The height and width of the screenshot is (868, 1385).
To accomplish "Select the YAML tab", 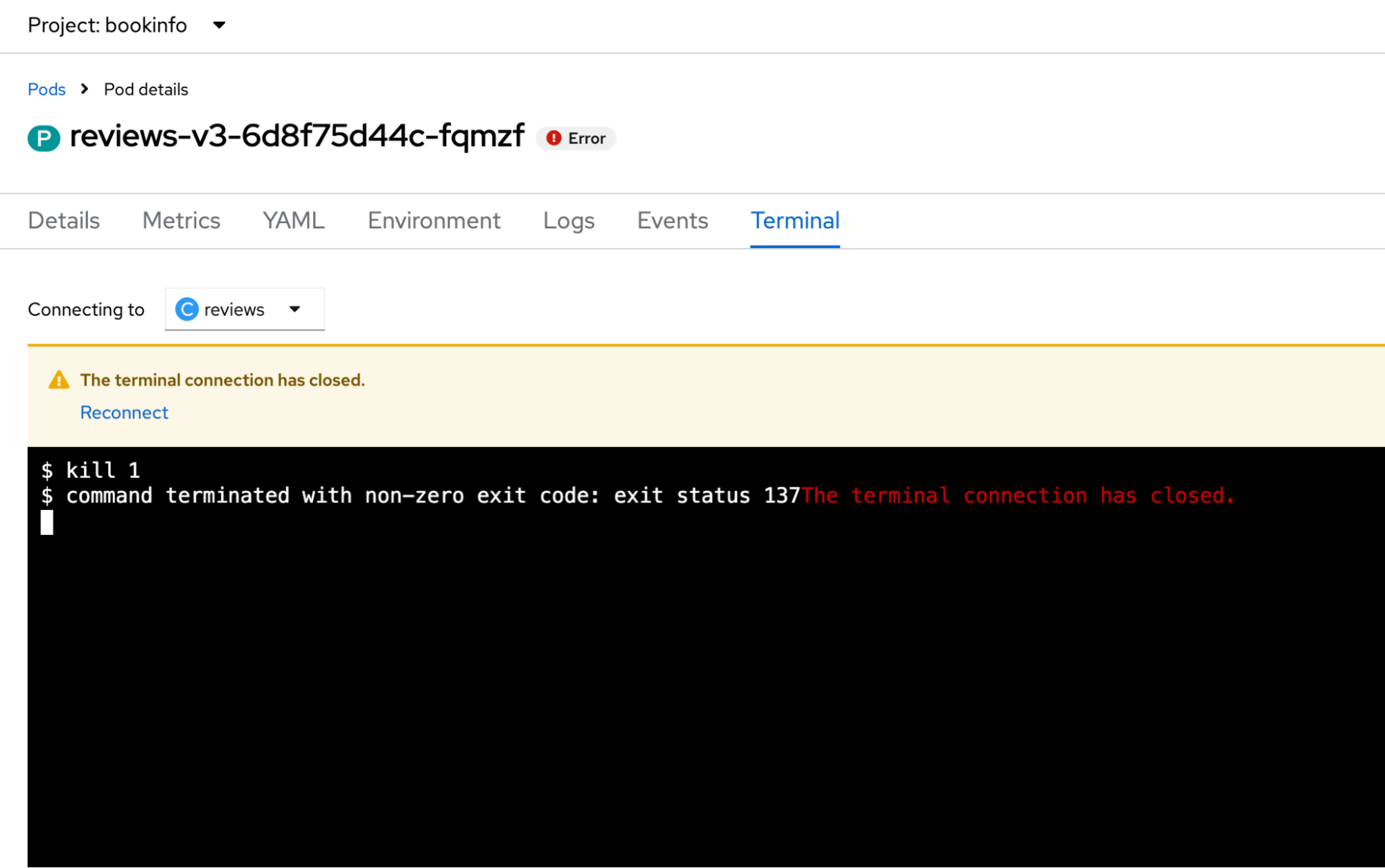I will tap(294, 220).
